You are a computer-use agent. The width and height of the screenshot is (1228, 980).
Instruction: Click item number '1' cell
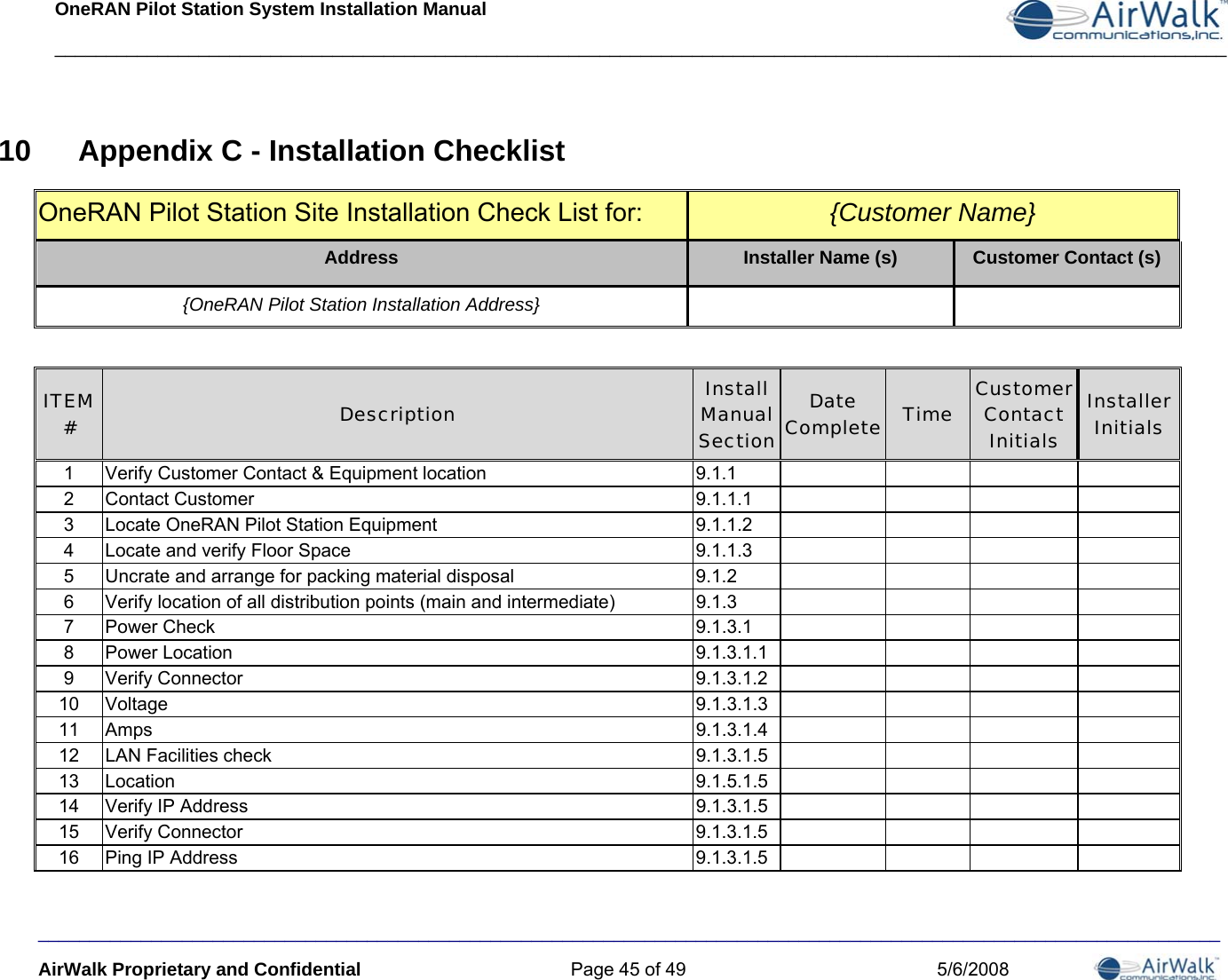point(68,473)
